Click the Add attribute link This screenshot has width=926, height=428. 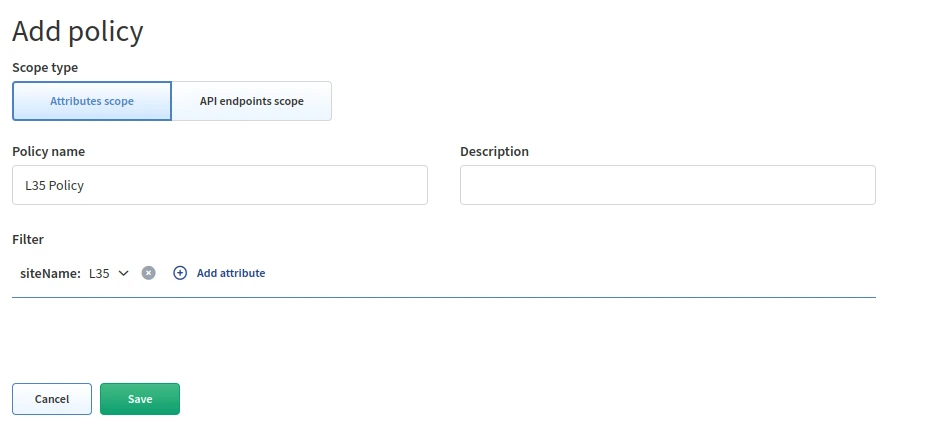click(230, 273)
